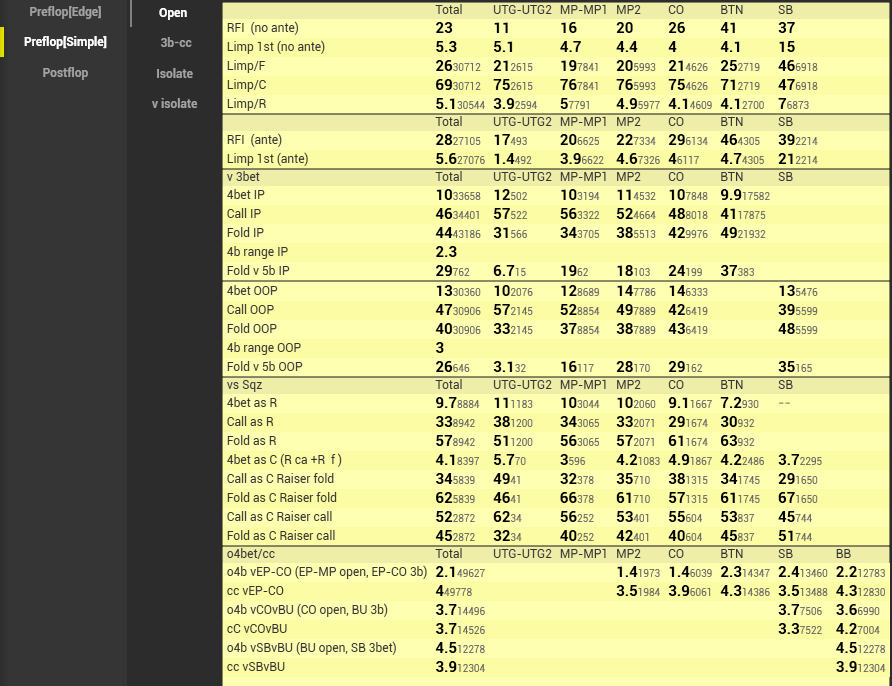Click BTN value 41 in RFI (no ante) row
Screen dimensions: 892x686
click(x=728, y=28)
